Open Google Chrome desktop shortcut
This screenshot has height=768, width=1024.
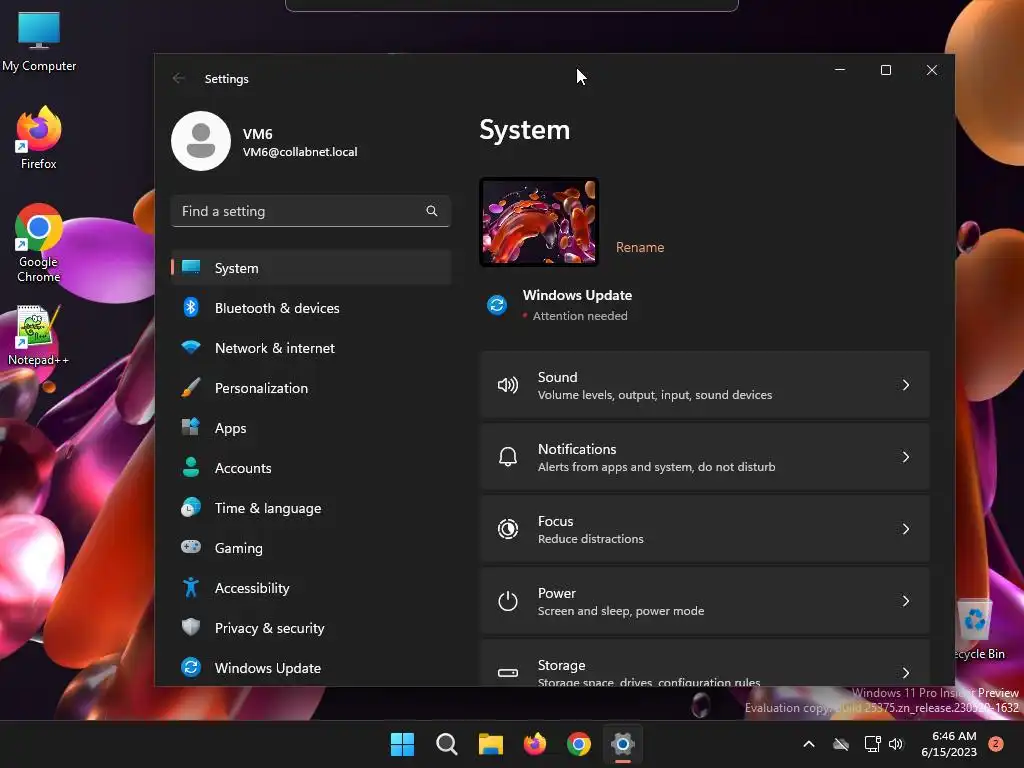39,243
